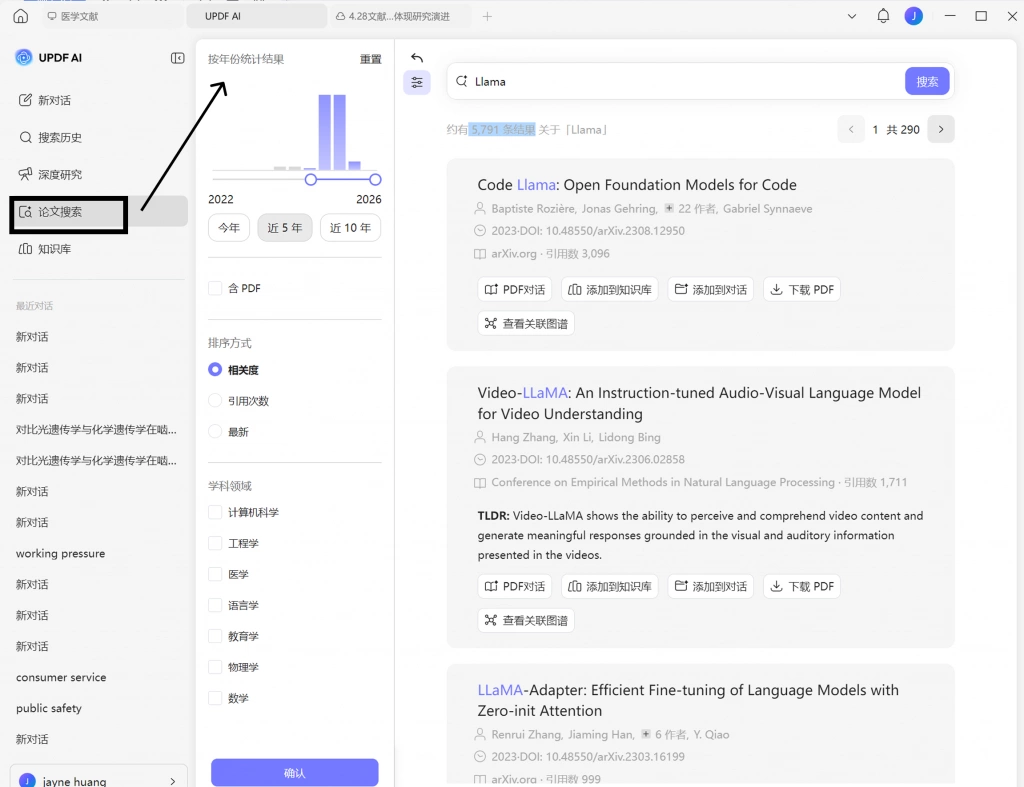Check the 计算机科学 discipline filter
Image resolution: width=1024 pixels, height=787 pixels.
click(215, 512)
